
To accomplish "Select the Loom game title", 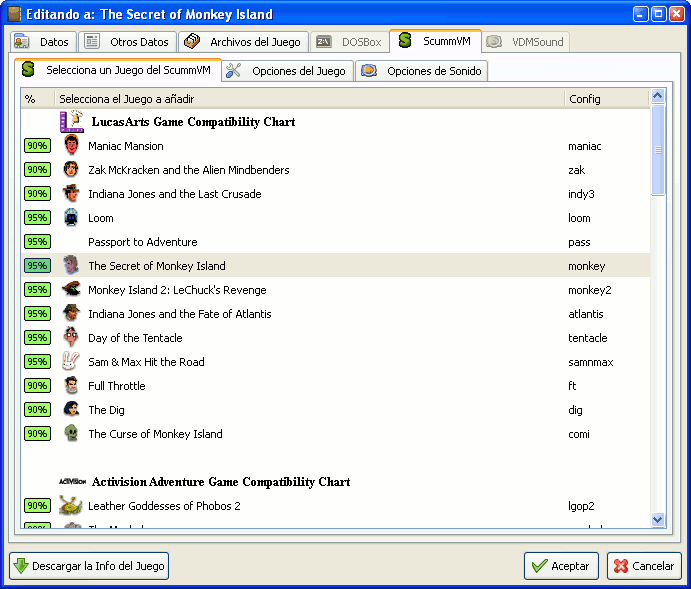I will click(100, 218).
